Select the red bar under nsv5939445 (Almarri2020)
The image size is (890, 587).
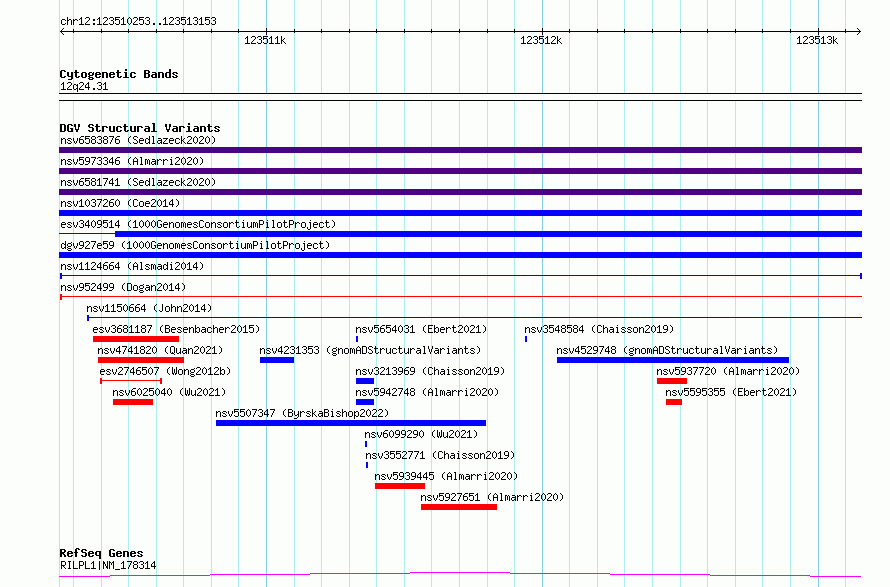click(x=400, y=486)
